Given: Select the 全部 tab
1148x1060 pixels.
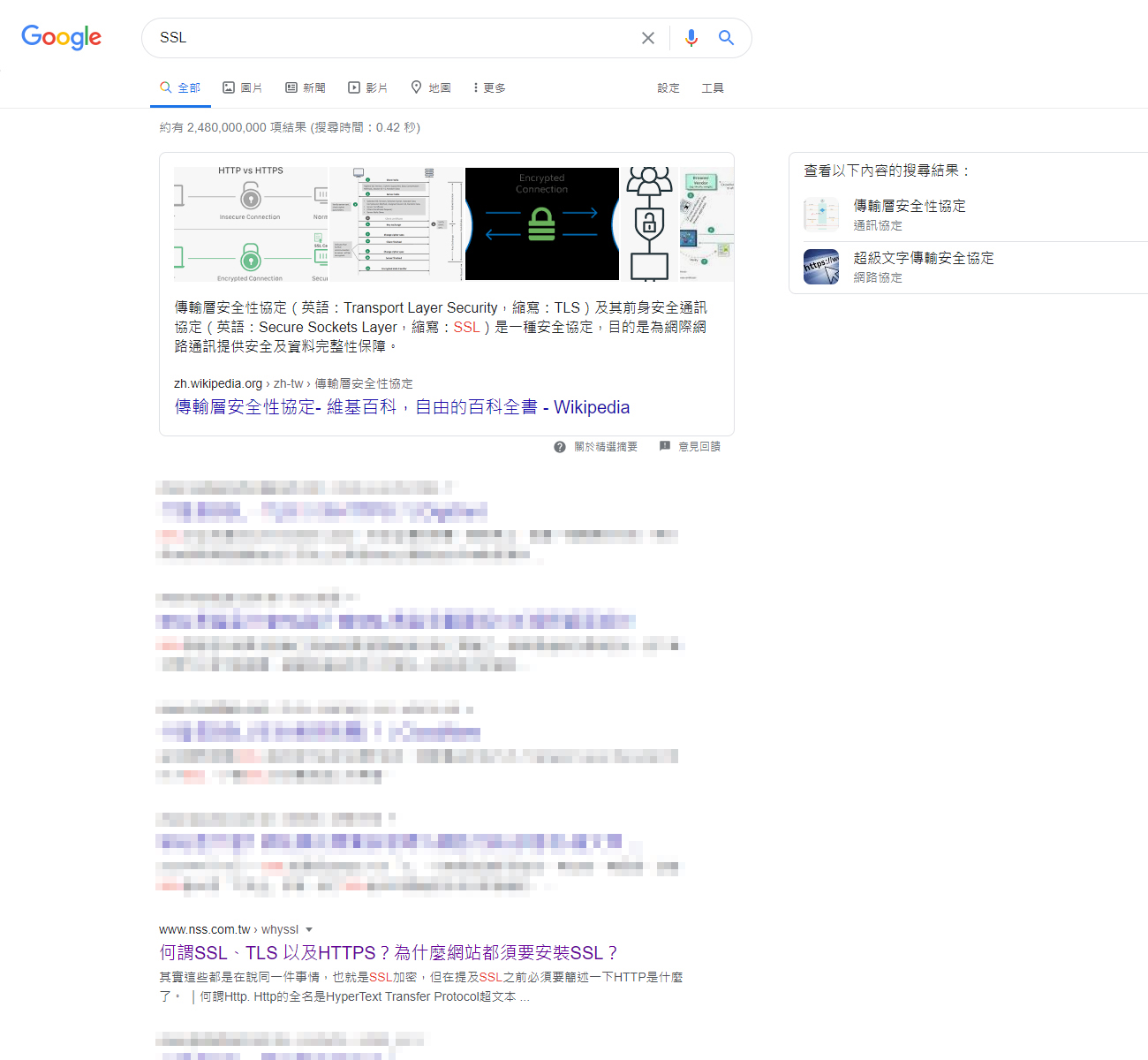Looking at the screenshot, I should (x=180, y=87).
